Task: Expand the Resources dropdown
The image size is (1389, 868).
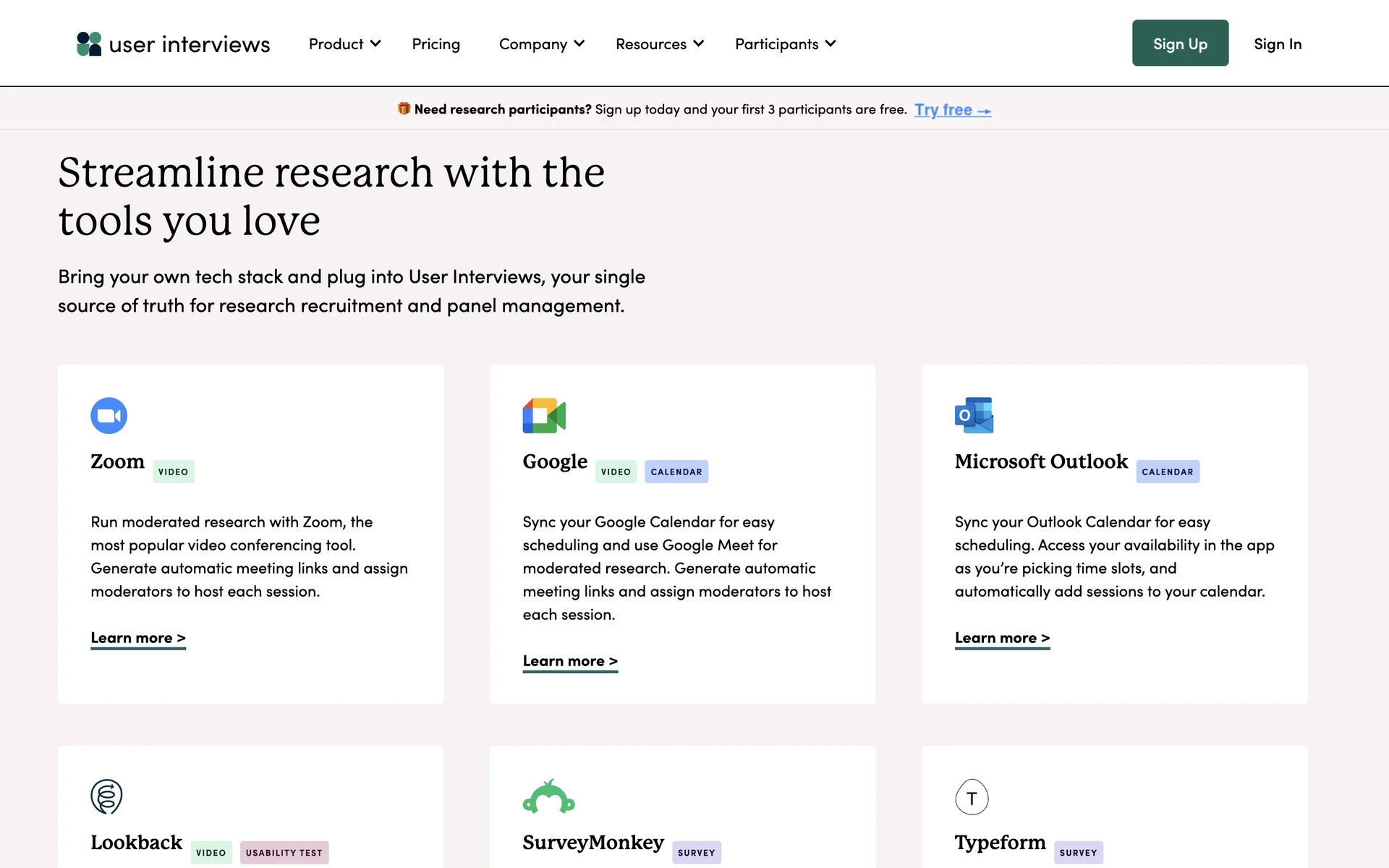Action: [659, 44]
